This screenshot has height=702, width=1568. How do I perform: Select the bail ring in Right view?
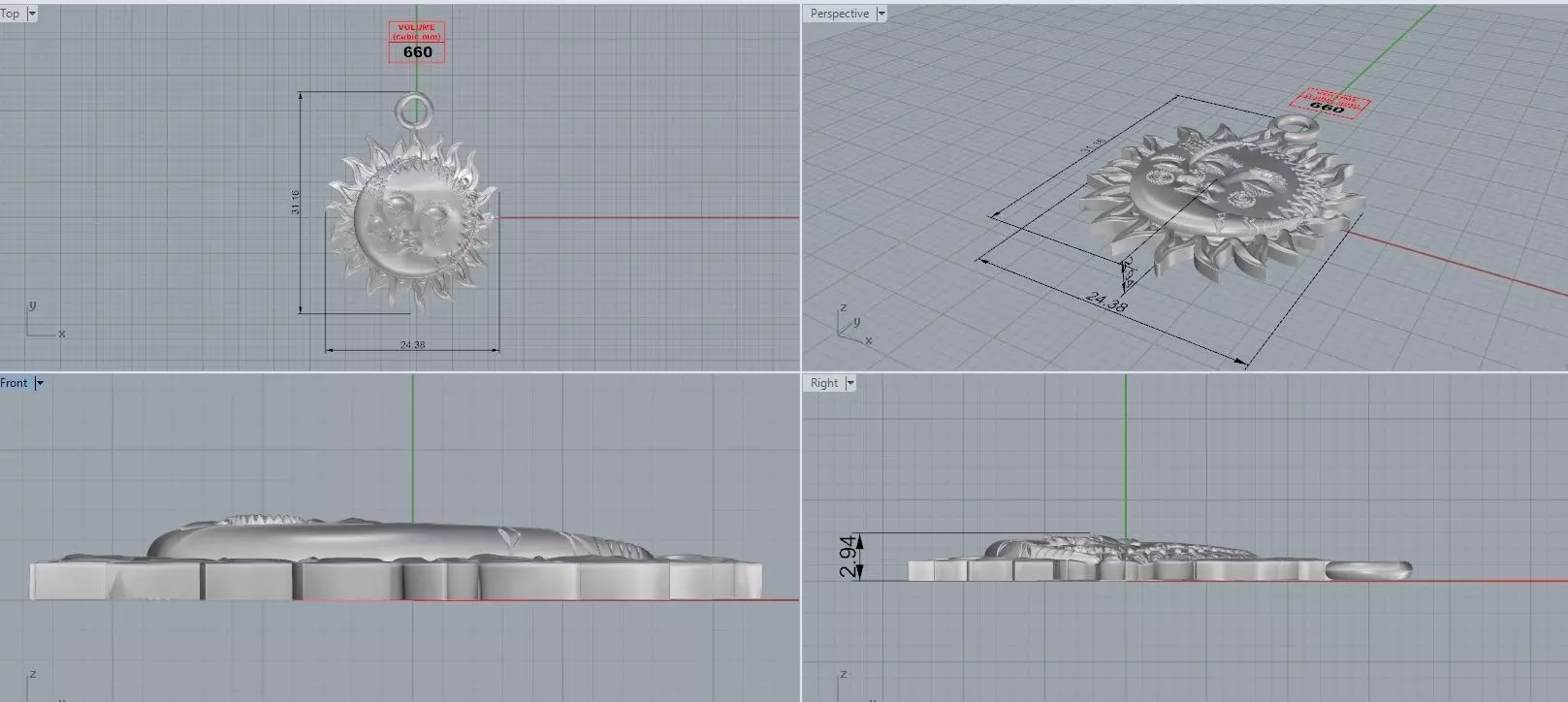pyautogui.click(x=1369, y=570)
